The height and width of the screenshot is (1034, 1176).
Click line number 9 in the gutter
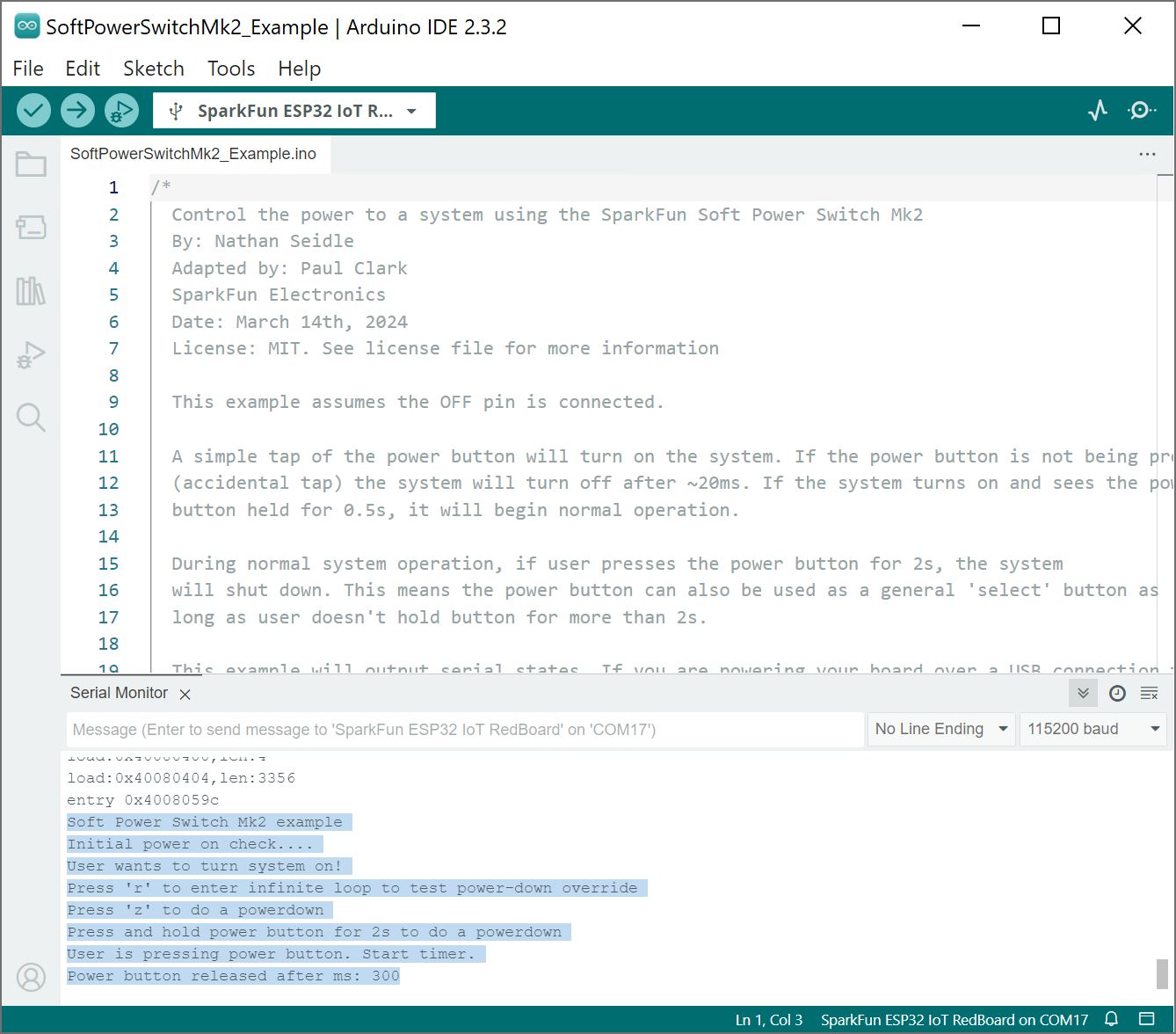pos(113,402)
